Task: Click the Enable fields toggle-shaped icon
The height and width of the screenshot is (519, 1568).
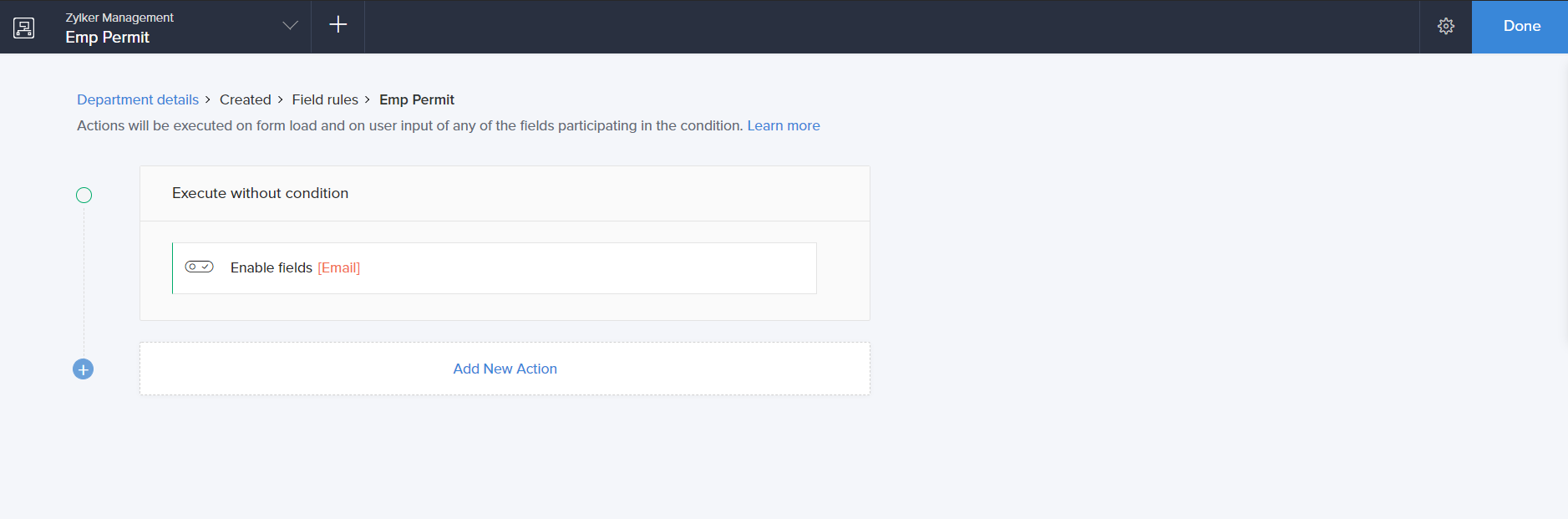Action: (x=199, y=267)
